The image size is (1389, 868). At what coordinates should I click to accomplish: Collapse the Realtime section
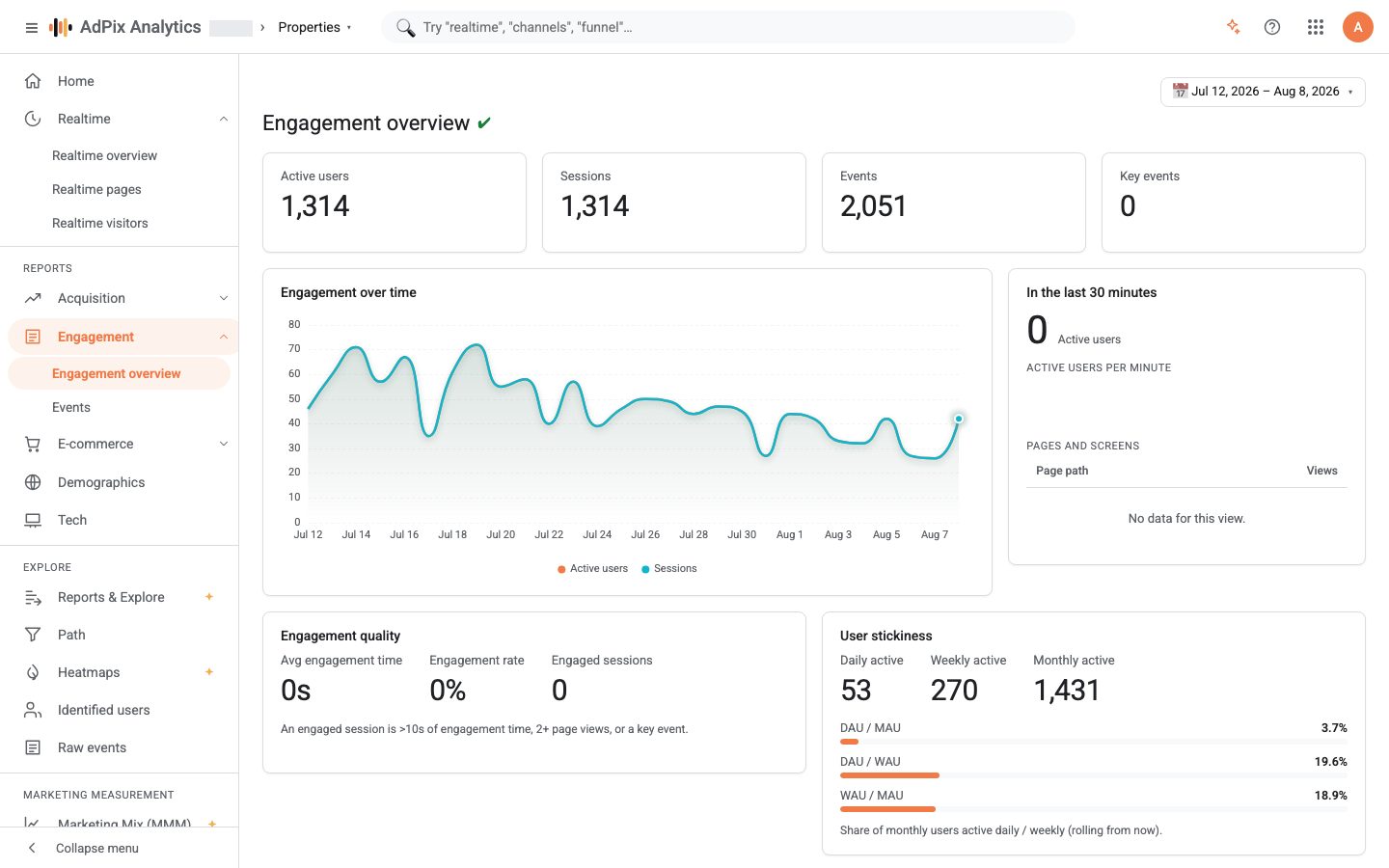pos(224,119)
